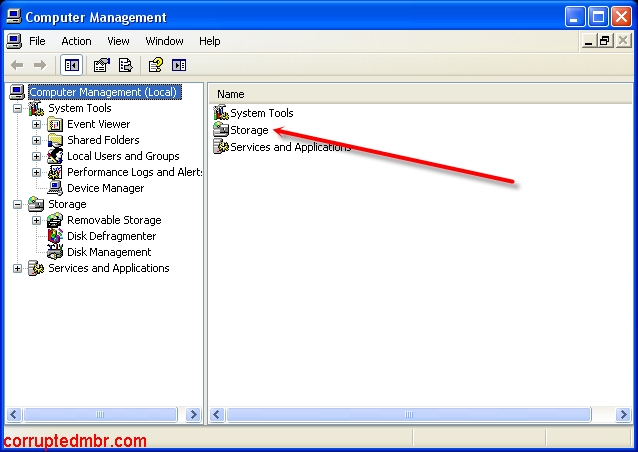Select Disk Defragmenter in the tree
638x452 pixels.
[111, 236]
